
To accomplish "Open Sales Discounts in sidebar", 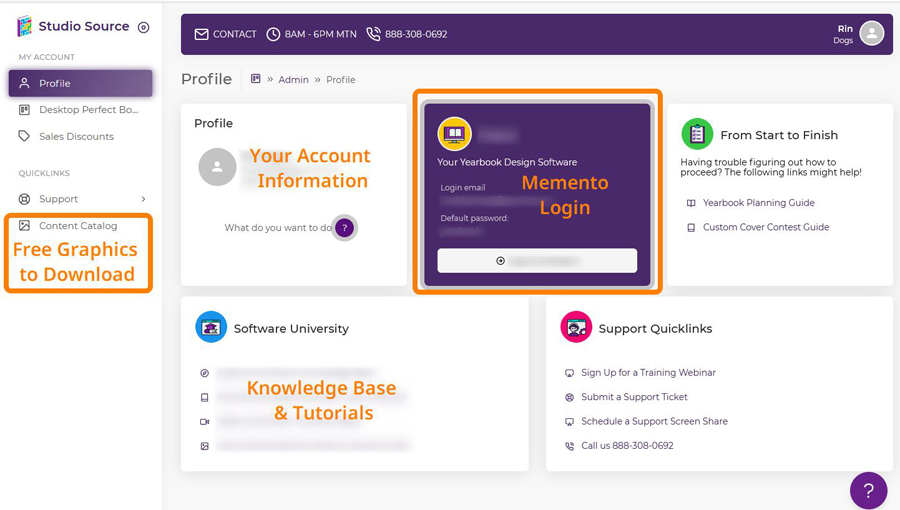I will pos(76,136).
